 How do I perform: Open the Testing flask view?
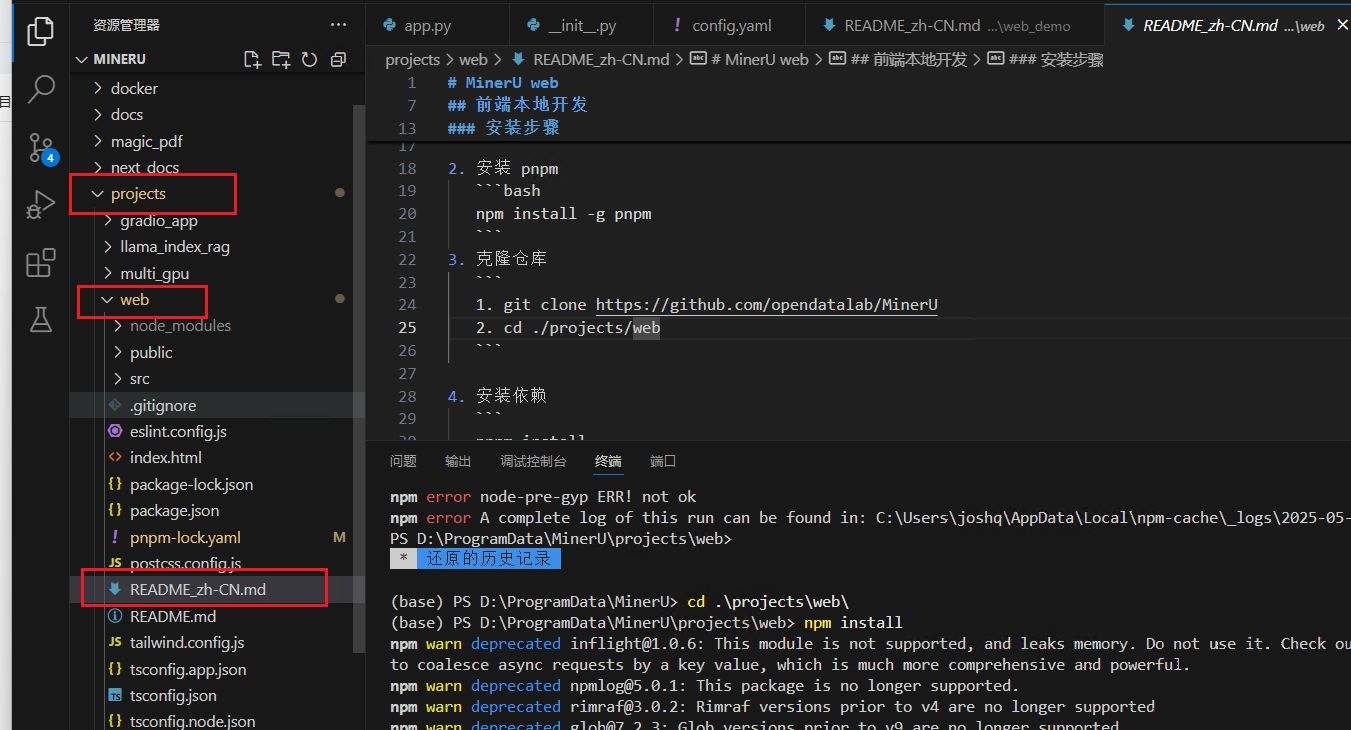[41, 320]
